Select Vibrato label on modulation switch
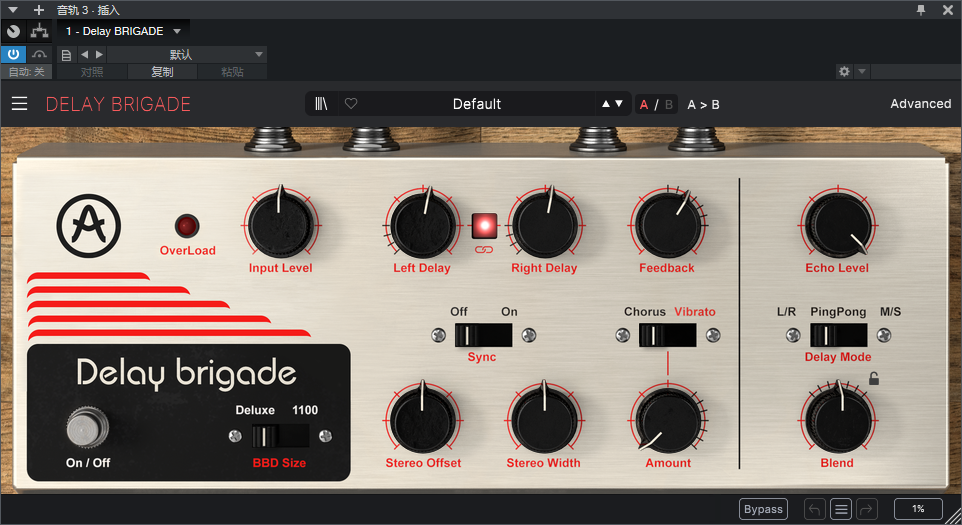The width and height of the screenshot is (962, 525). tap(695, 312)
